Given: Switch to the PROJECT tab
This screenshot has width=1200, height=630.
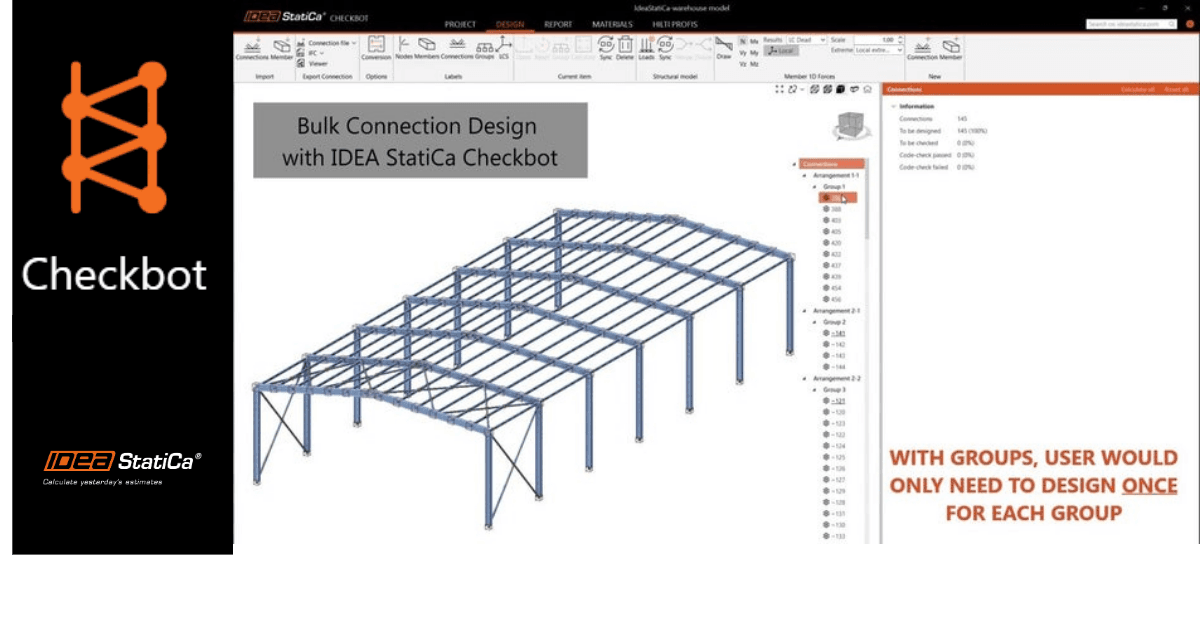Looking at the screenshot, I should [460, 23].
